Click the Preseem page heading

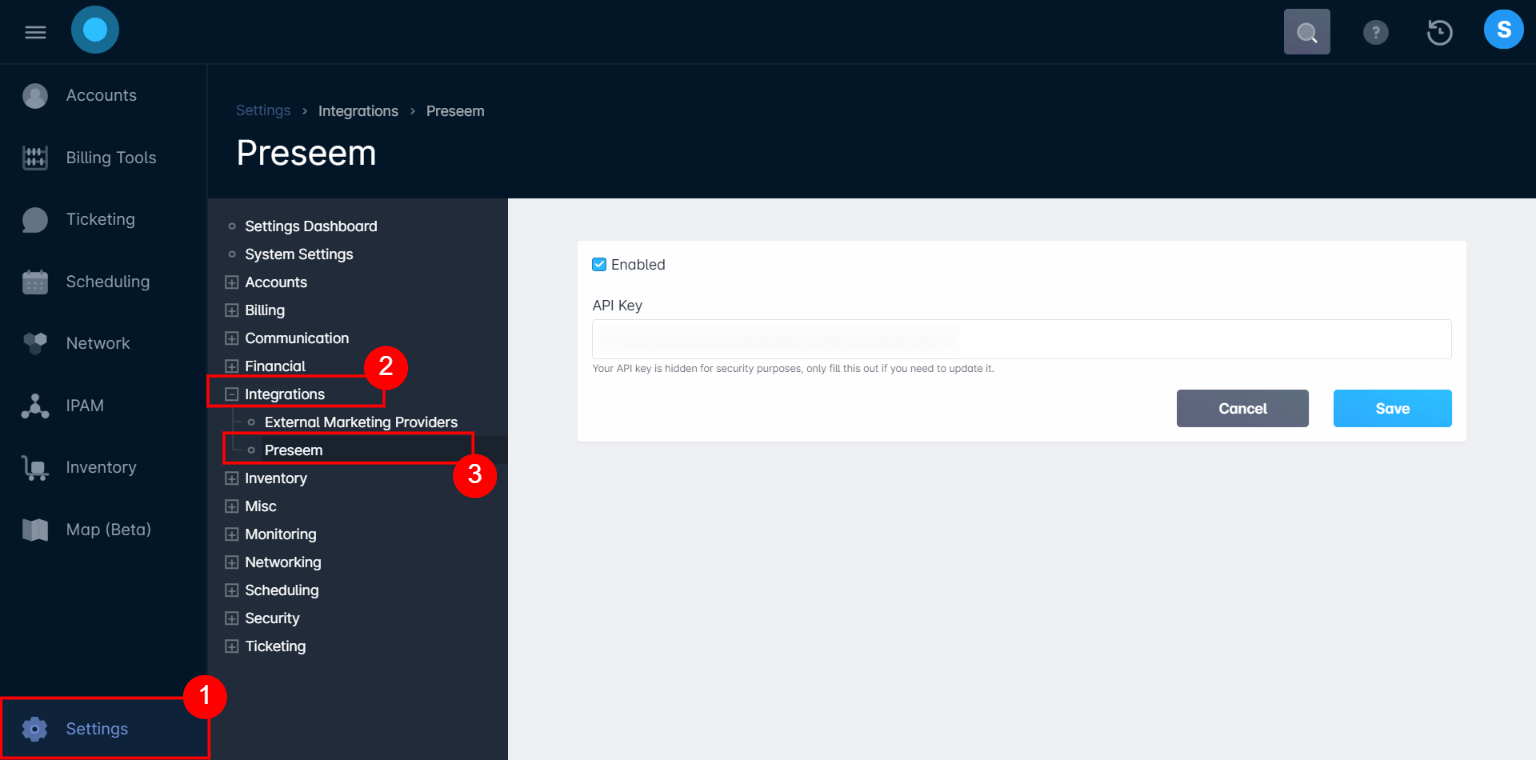tap(306, 154)
